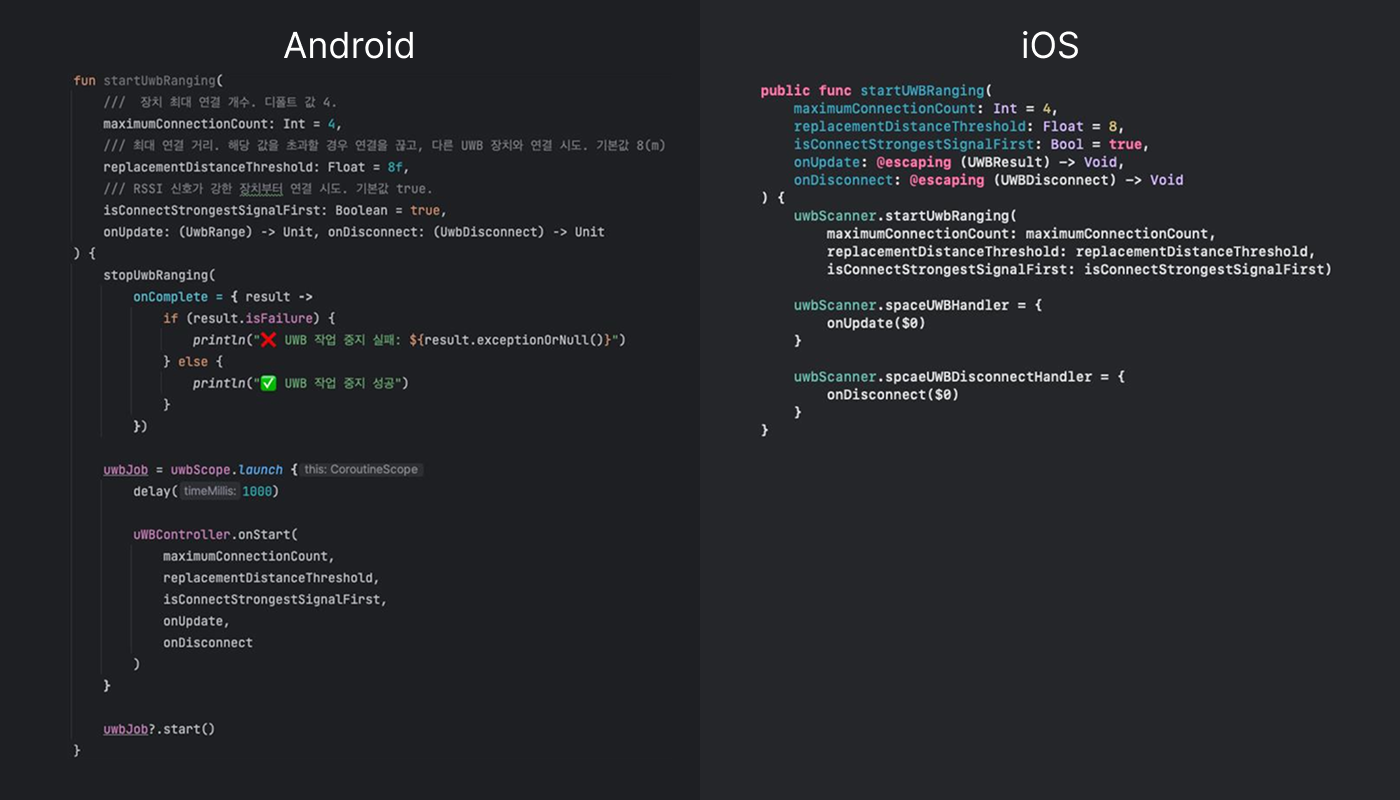
Task: Click "uwbJob = uwbScope.launch {" statement
Action: (x=200, y=469)
